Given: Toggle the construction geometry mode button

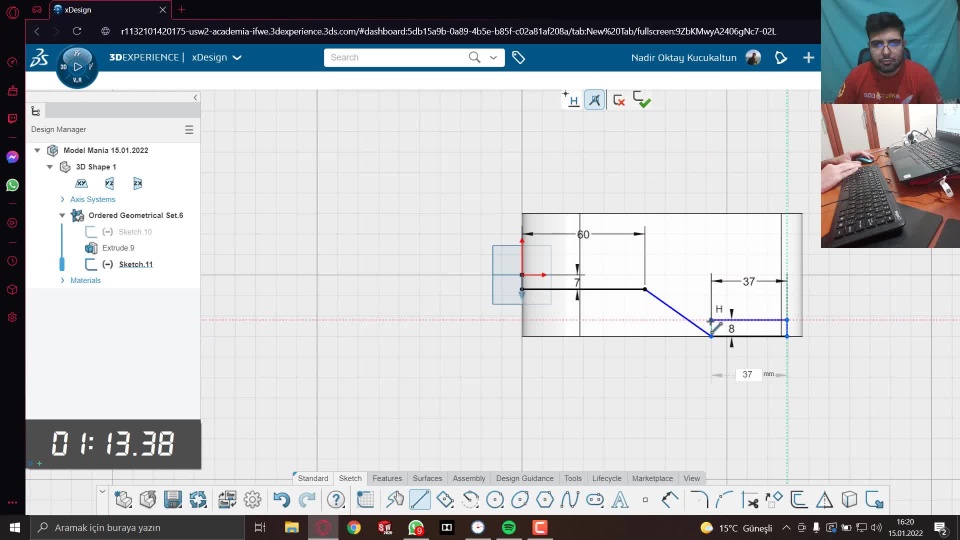Looking at the screenshot, I should point(594,100).
